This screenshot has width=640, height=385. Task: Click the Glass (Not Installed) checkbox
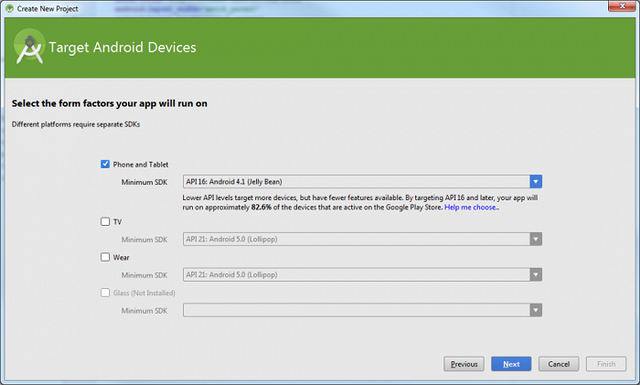click(x=105, y=292)
